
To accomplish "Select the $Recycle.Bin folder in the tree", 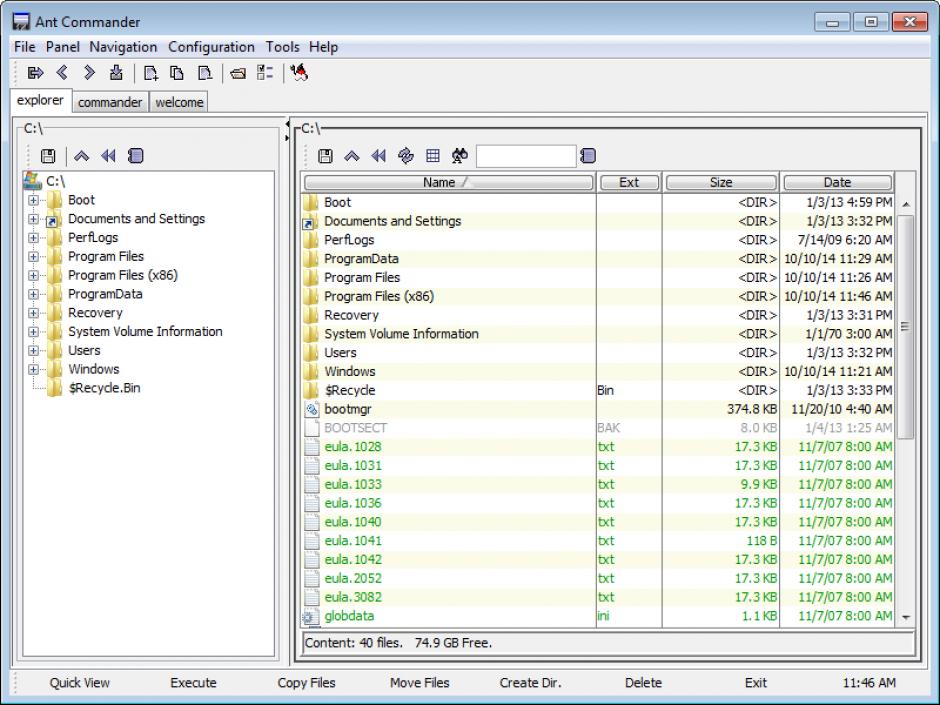I will pos(104,388).
